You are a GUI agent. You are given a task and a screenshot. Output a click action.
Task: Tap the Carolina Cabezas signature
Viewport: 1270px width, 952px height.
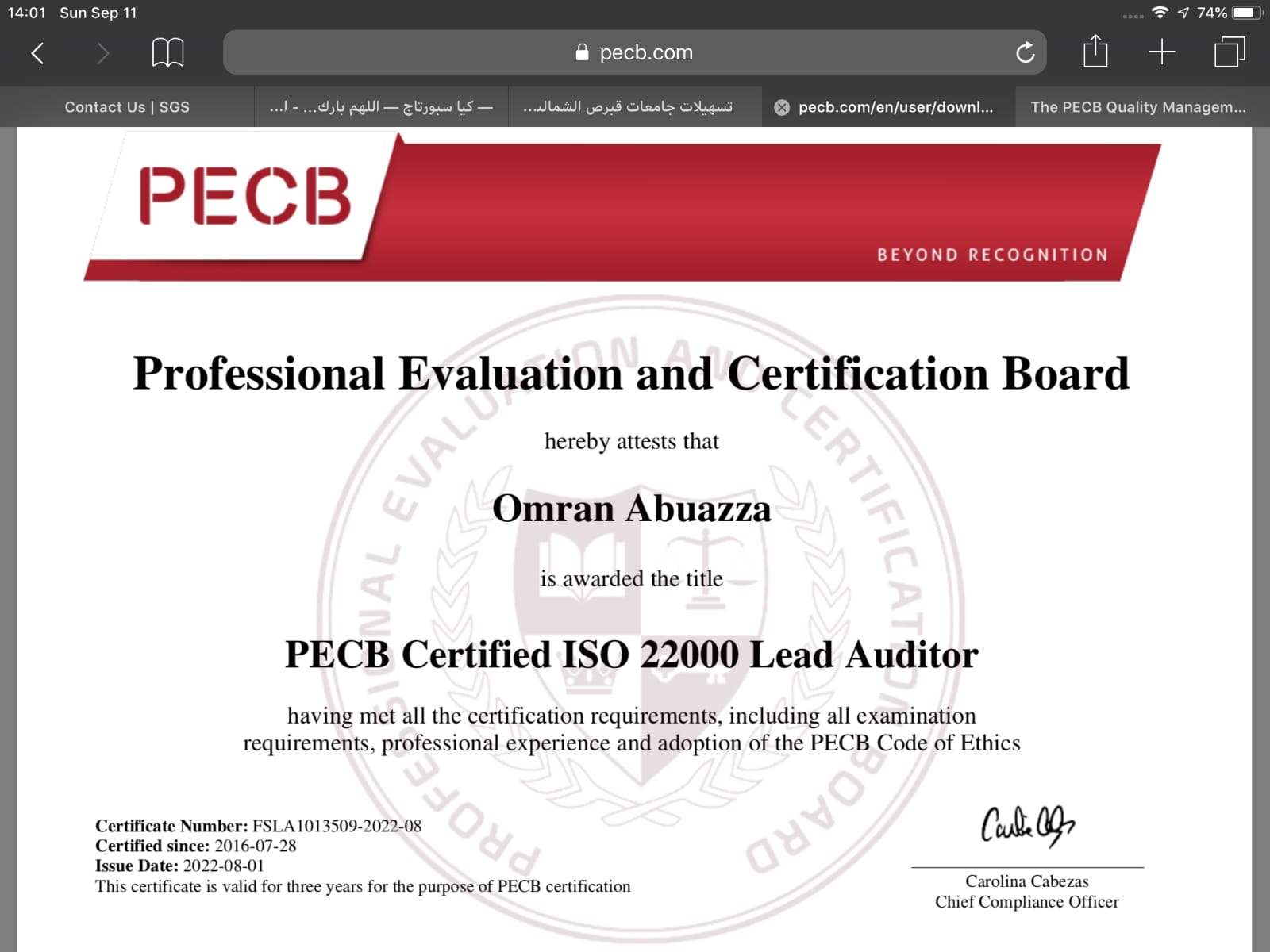click(1027, 826)
